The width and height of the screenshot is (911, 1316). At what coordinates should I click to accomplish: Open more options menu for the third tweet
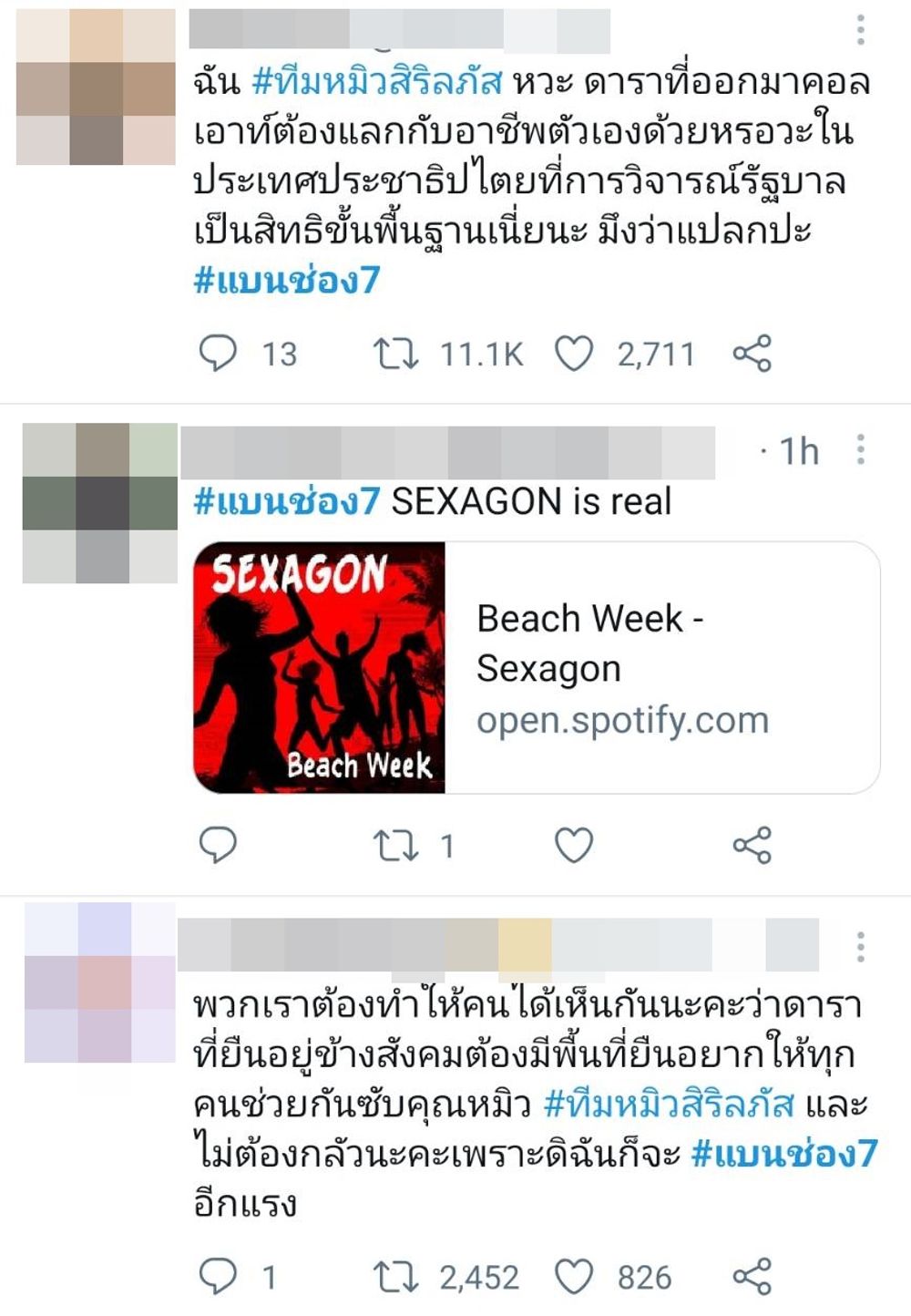[860, 947]
